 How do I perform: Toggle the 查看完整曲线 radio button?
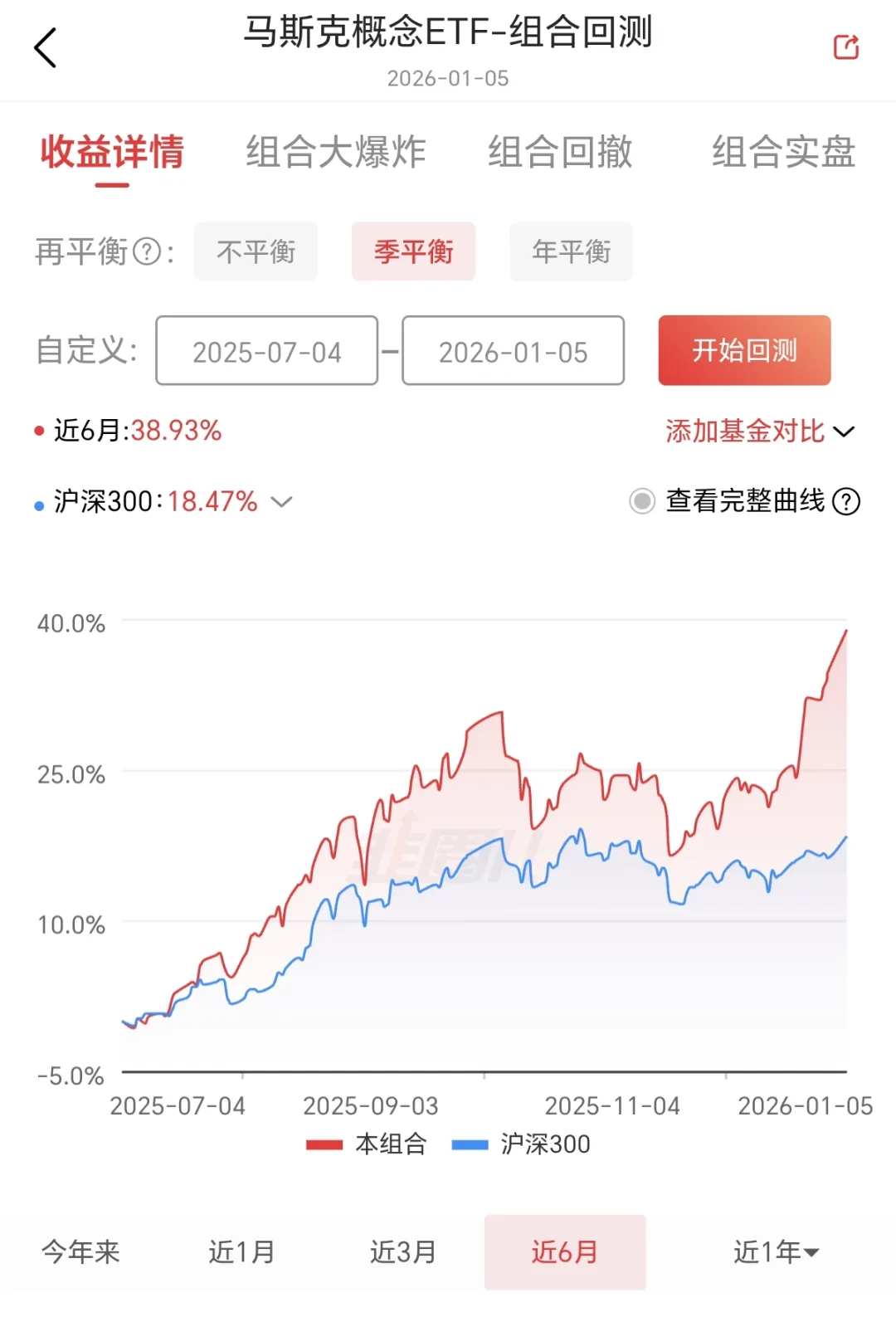[642, 501]
